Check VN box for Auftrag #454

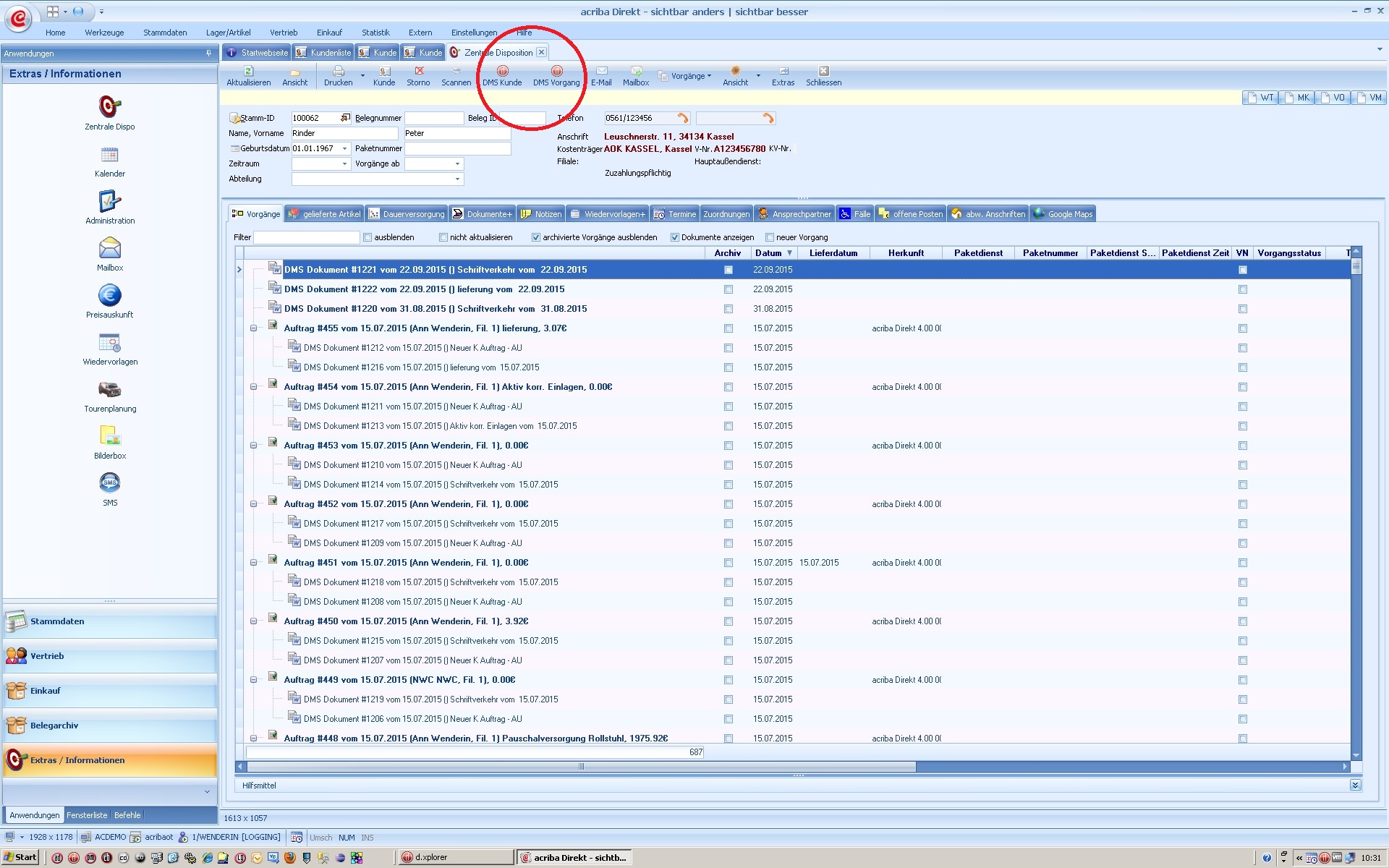1243,387
